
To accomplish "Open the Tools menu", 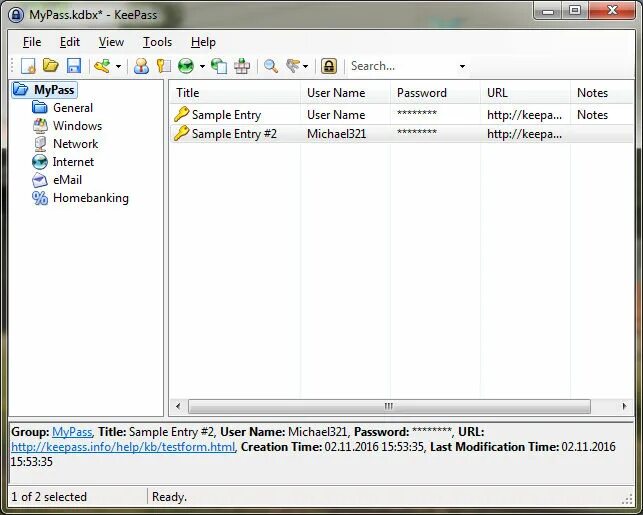I will pyautogui.click(x=157, y=42).
